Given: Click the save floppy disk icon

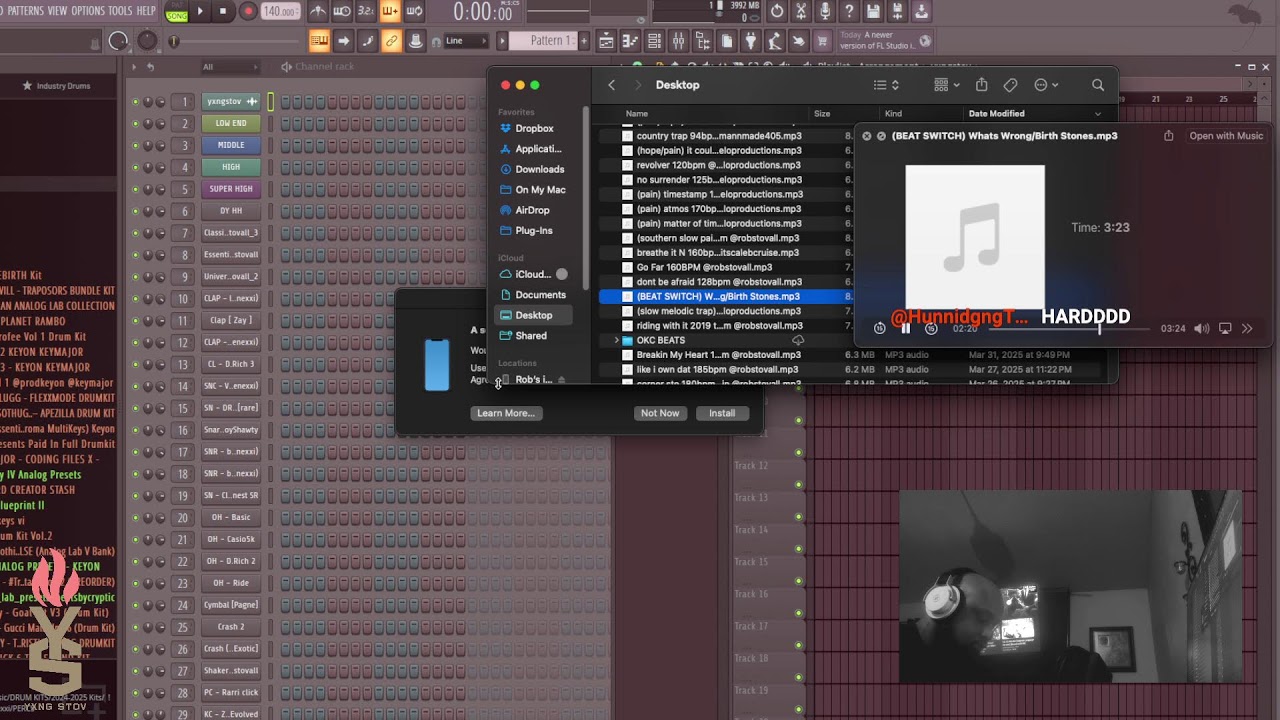Looking at the screenshot, I should (873, 12).
